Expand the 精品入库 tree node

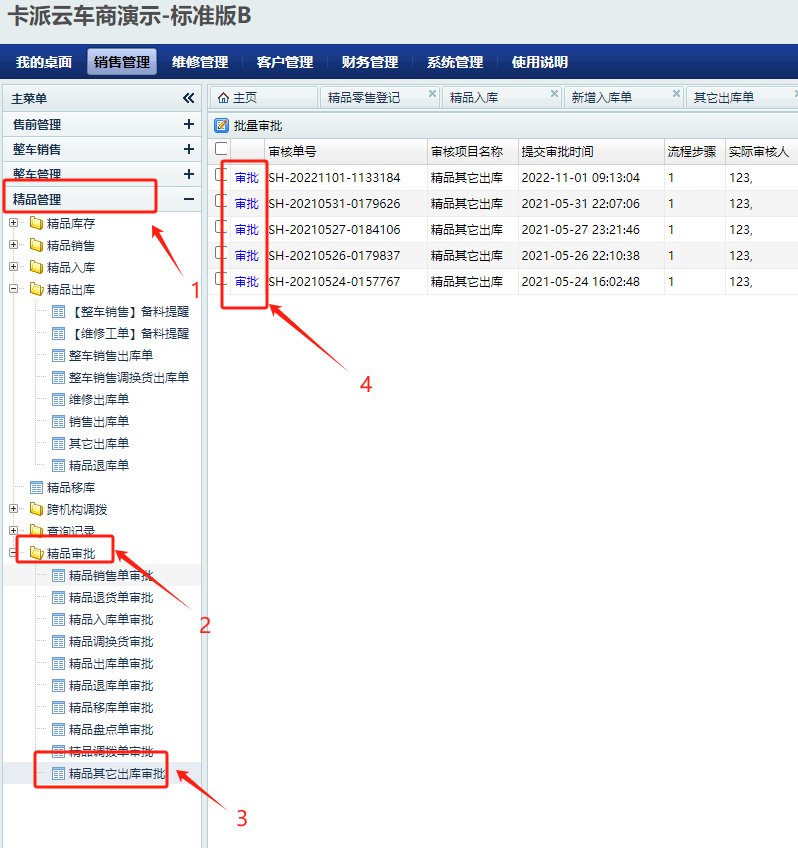(x=14, y=267)
